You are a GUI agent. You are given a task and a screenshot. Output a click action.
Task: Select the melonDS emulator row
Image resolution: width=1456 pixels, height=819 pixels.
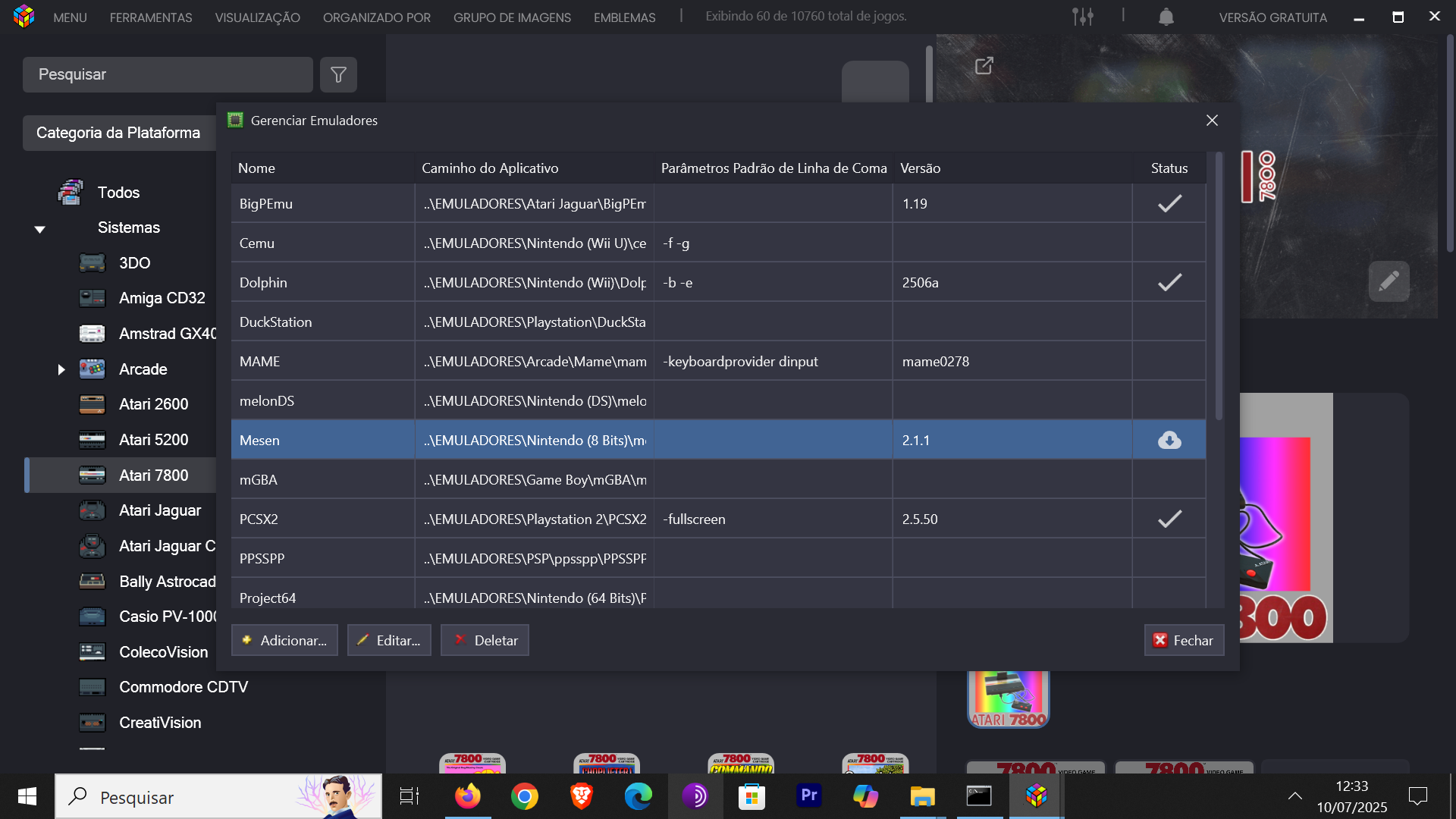tap(718, 400)
